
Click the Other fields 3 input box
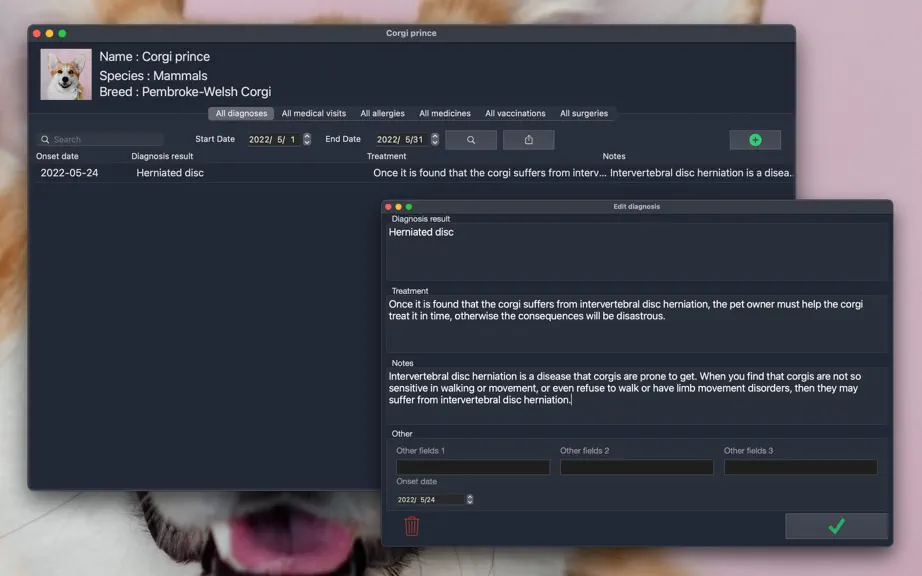coord(800,467)
